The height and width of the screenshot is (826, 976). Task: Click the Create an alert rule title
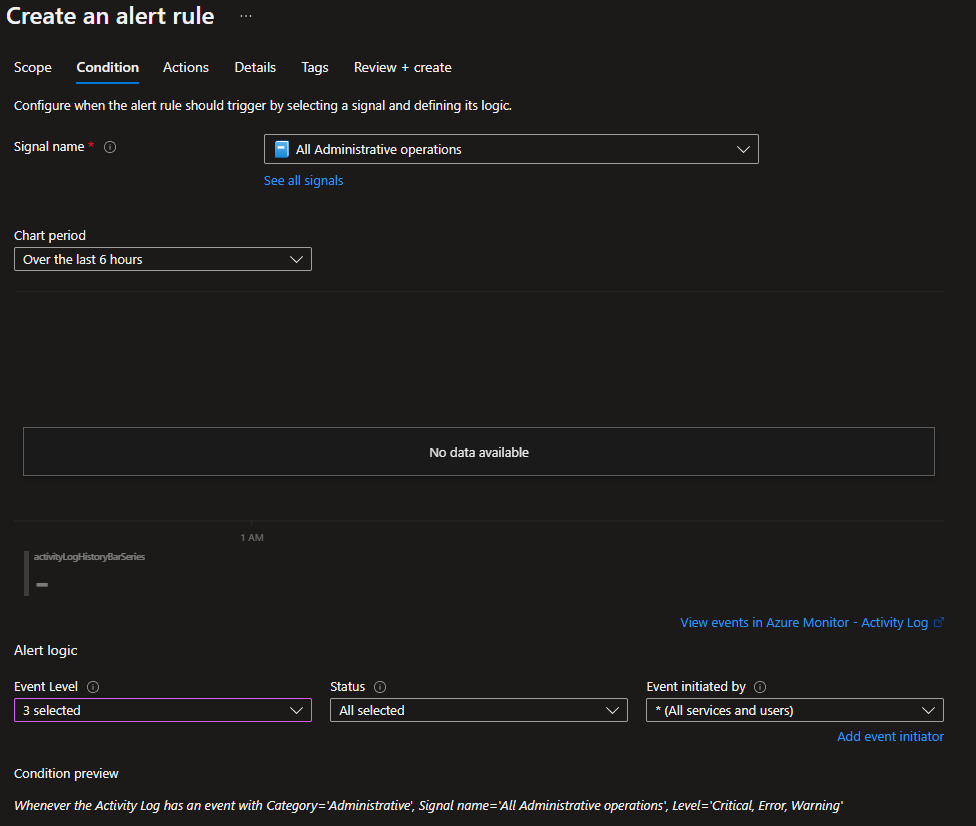[x=110, y=16]
